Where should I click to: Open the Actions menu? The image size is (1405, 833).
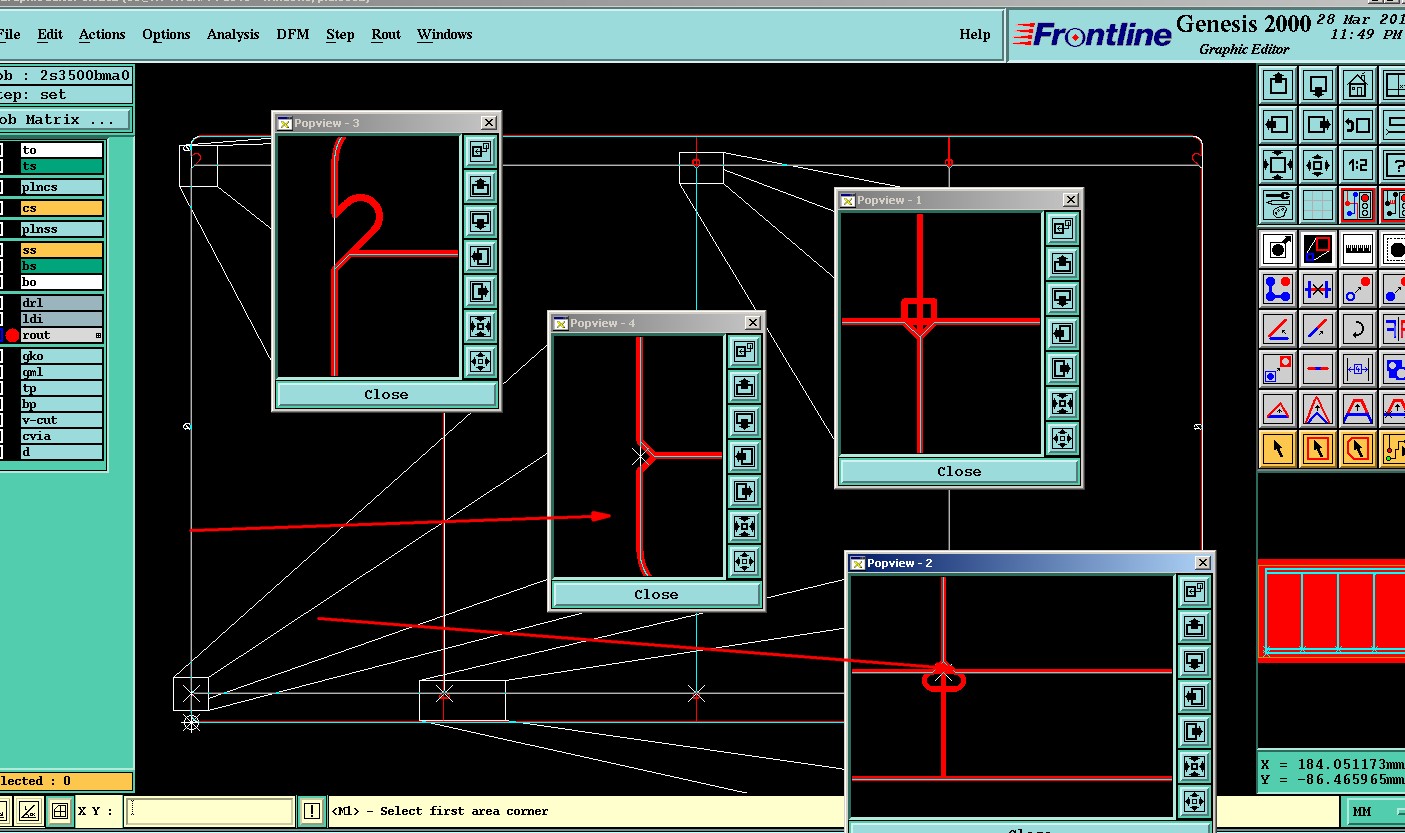(102, 34)
